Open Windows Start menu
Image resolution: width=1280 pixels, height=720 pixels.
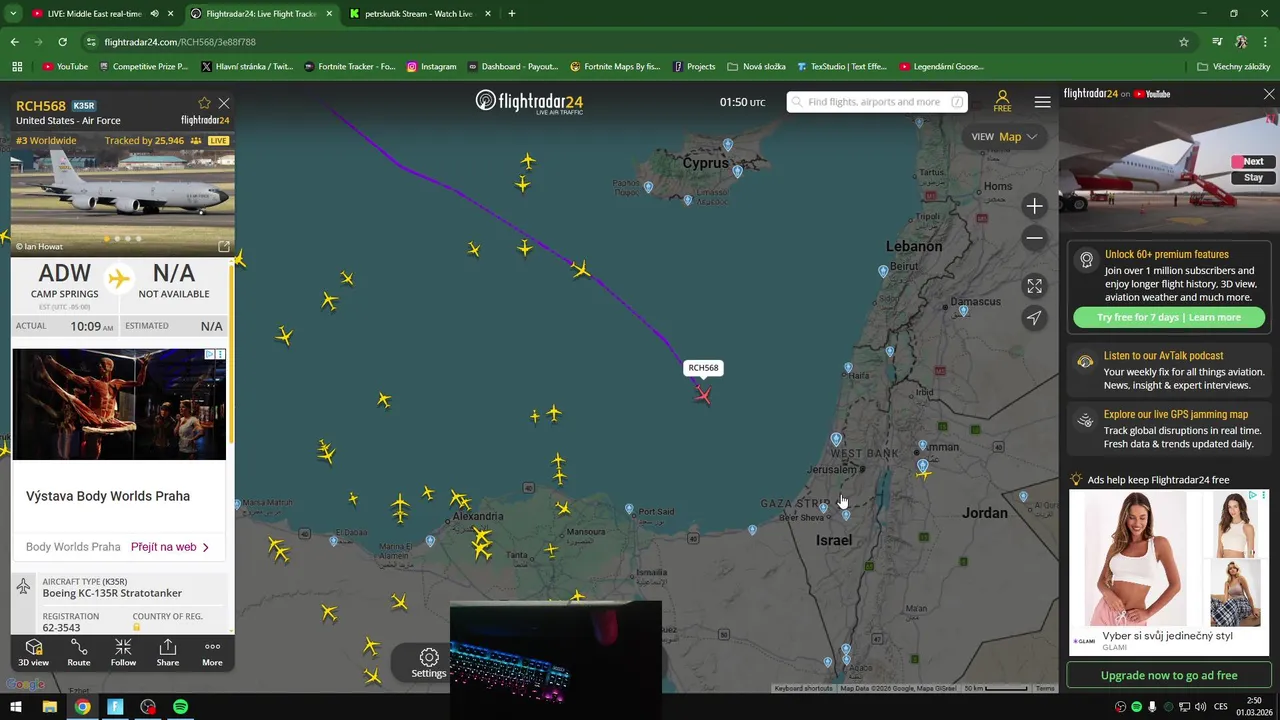click(16, 707)
